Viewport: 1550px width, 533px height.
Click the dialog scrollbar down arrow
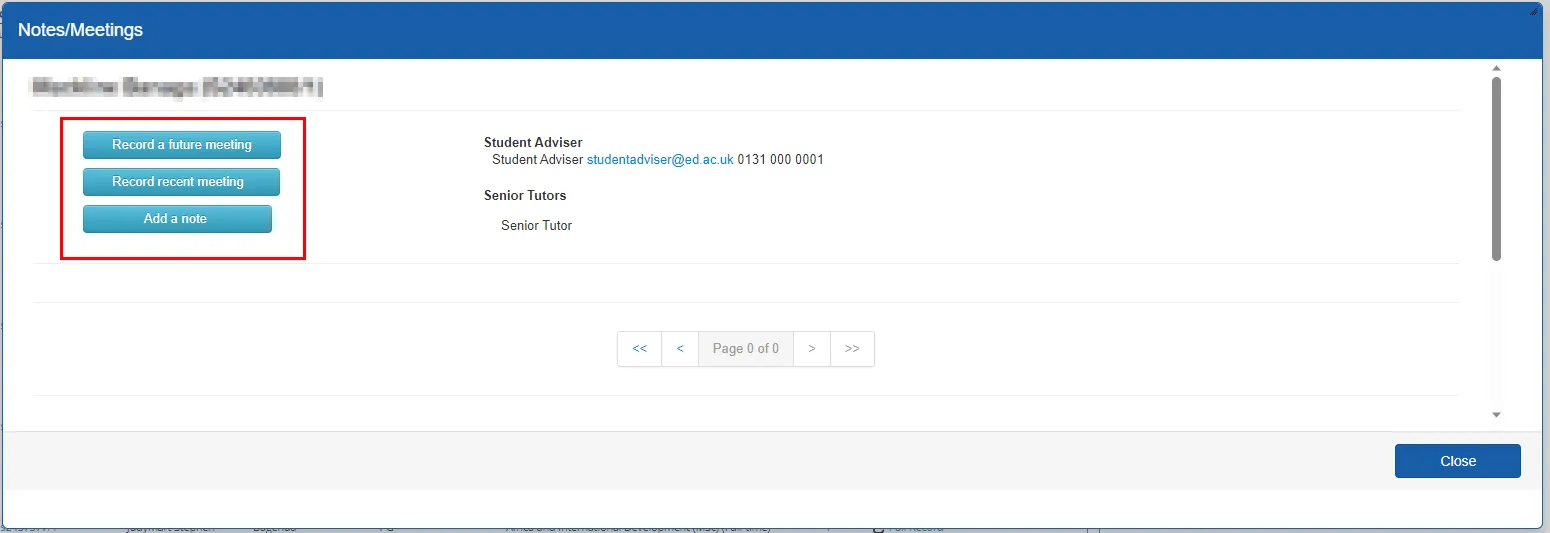pos(1496,414)
